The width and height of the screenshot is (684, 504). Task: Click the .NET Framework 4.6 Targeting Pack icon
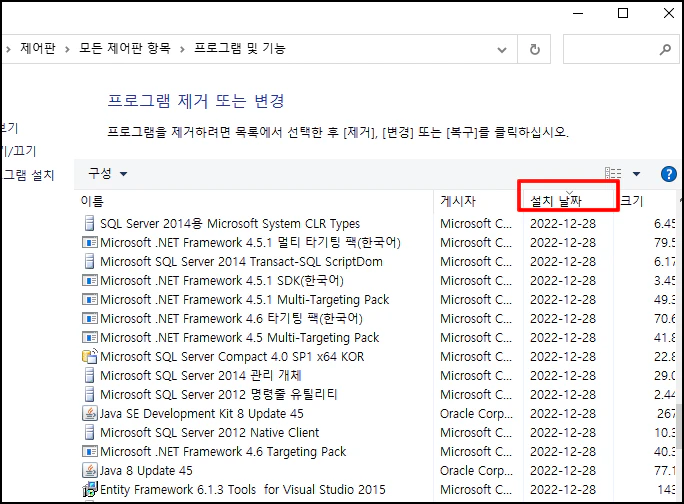[89, 451]
